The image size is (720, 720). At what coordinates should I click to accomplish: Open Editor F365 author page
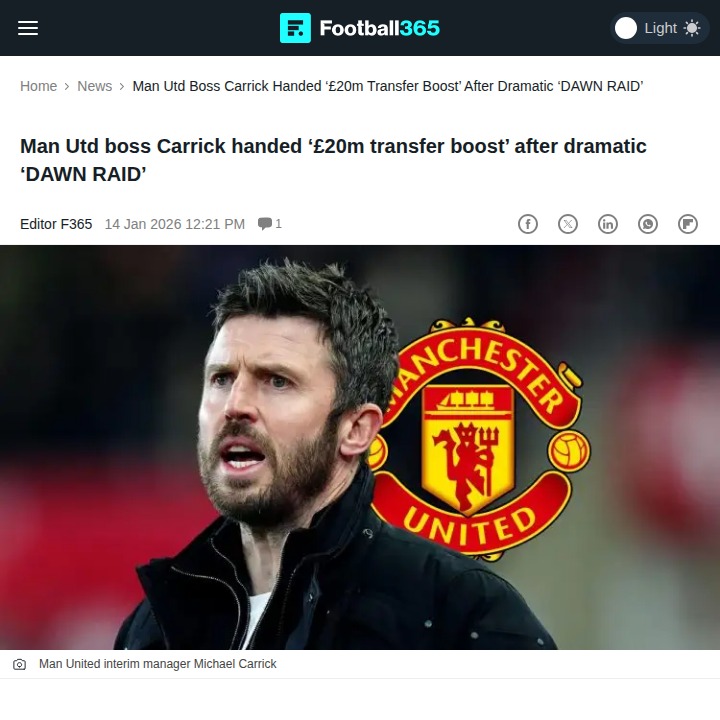56,224
